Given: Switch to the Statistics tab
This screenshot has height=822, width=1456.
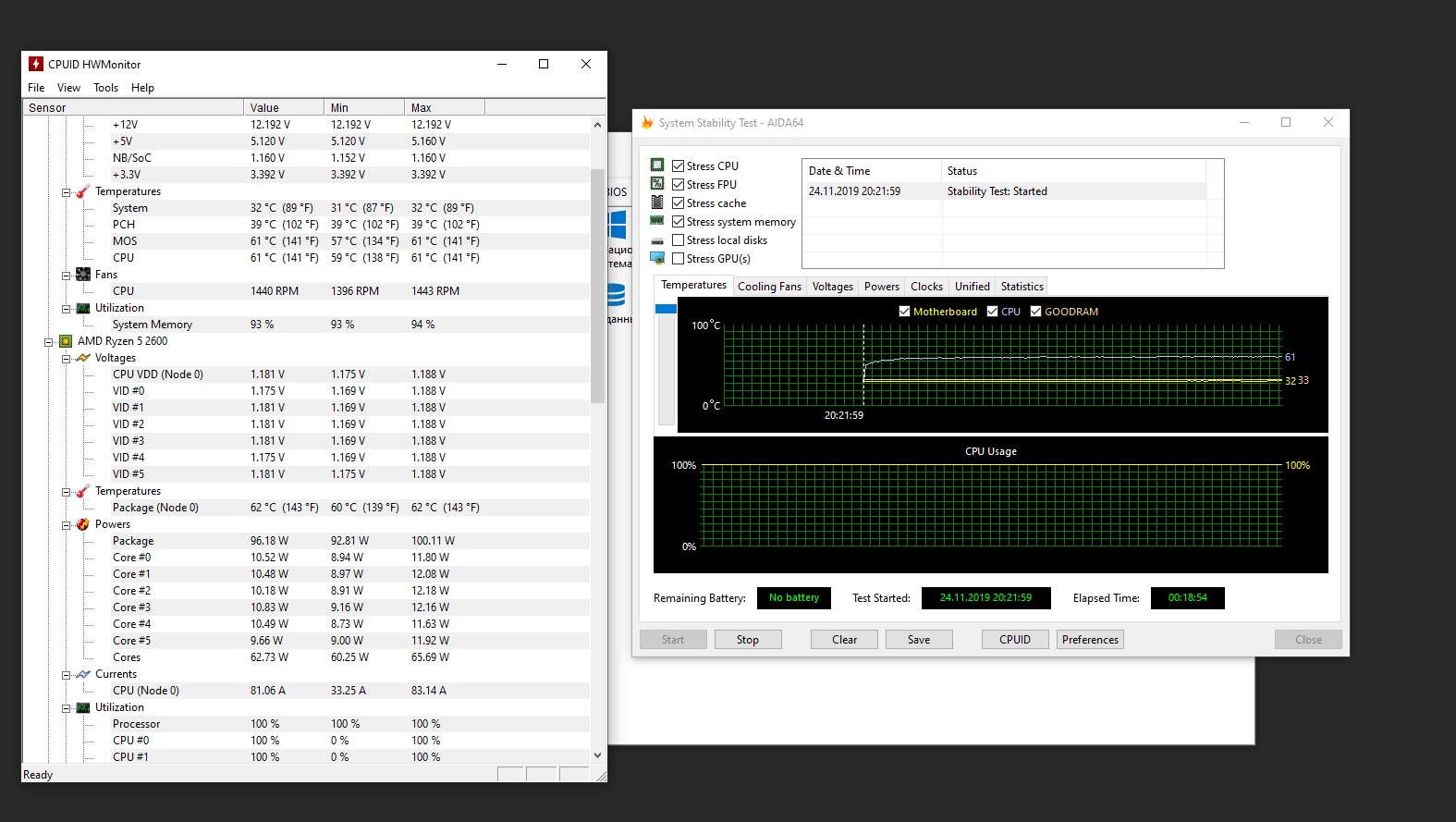Looking at the screenshot, I should click(x=1022, y=287).
